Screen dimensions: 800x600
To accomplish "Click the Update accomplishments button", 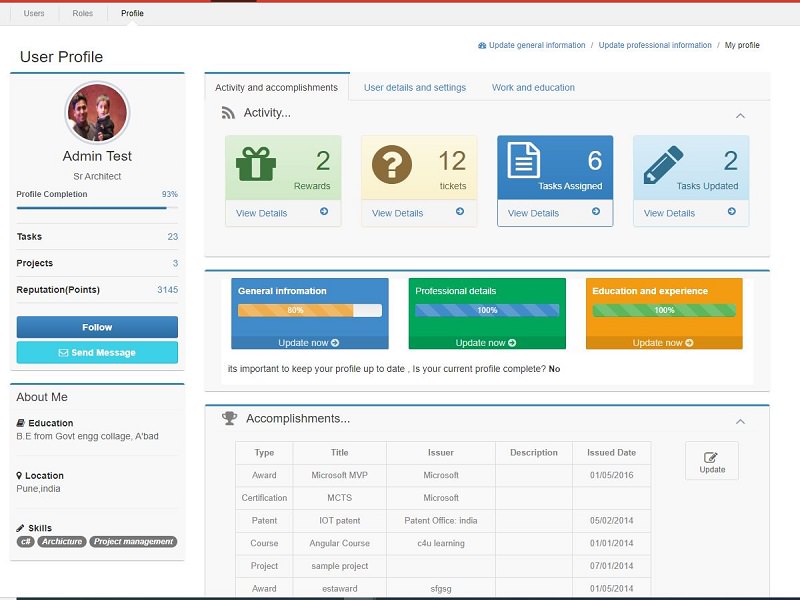I will click(x=712, y=461).
